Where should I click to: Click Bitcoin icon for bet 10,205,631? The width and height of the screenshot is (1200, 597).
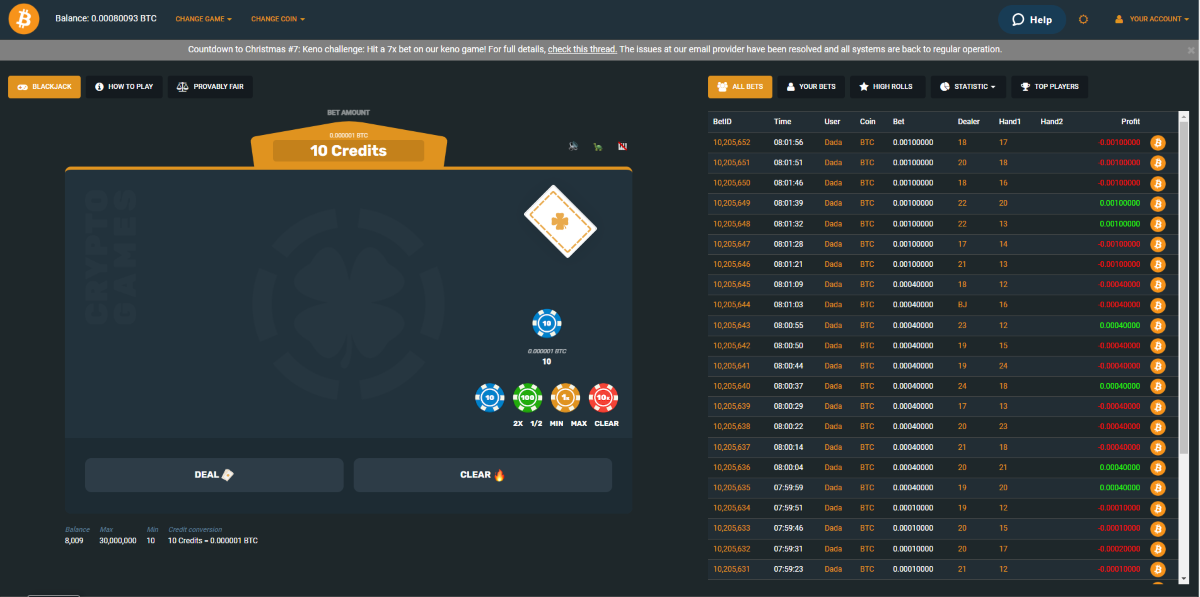(1158, 570)
